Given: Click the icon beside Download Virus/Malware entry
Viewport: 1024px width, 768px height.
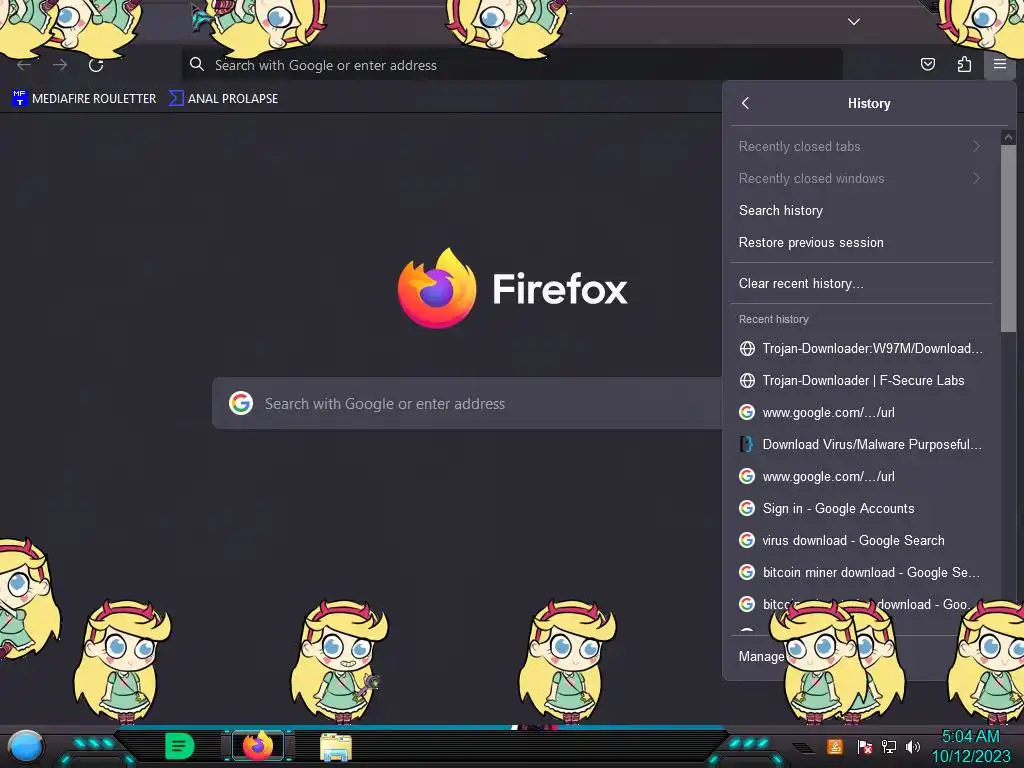Looking at the screenshot, I should (x=747, y=444).
